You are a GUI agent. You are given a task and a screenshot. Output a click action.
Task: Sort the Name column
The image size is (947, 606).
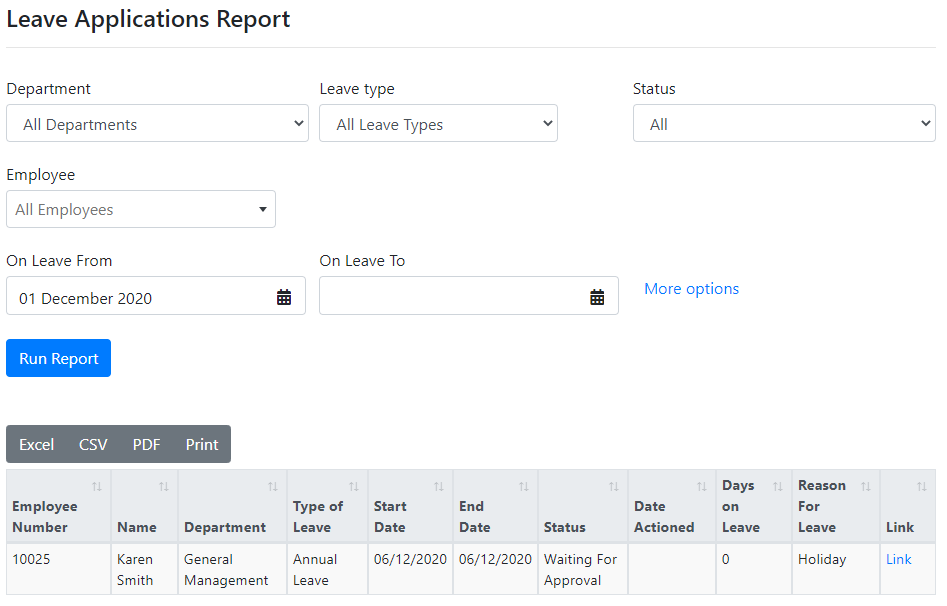click(x=164, y=486)
